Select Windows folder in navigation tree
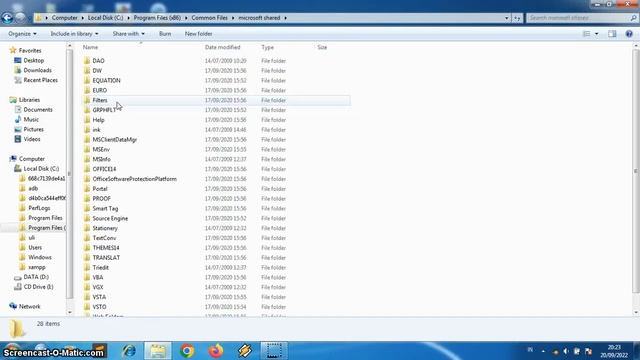Screen dimensions: 640x360 point(40,257)
